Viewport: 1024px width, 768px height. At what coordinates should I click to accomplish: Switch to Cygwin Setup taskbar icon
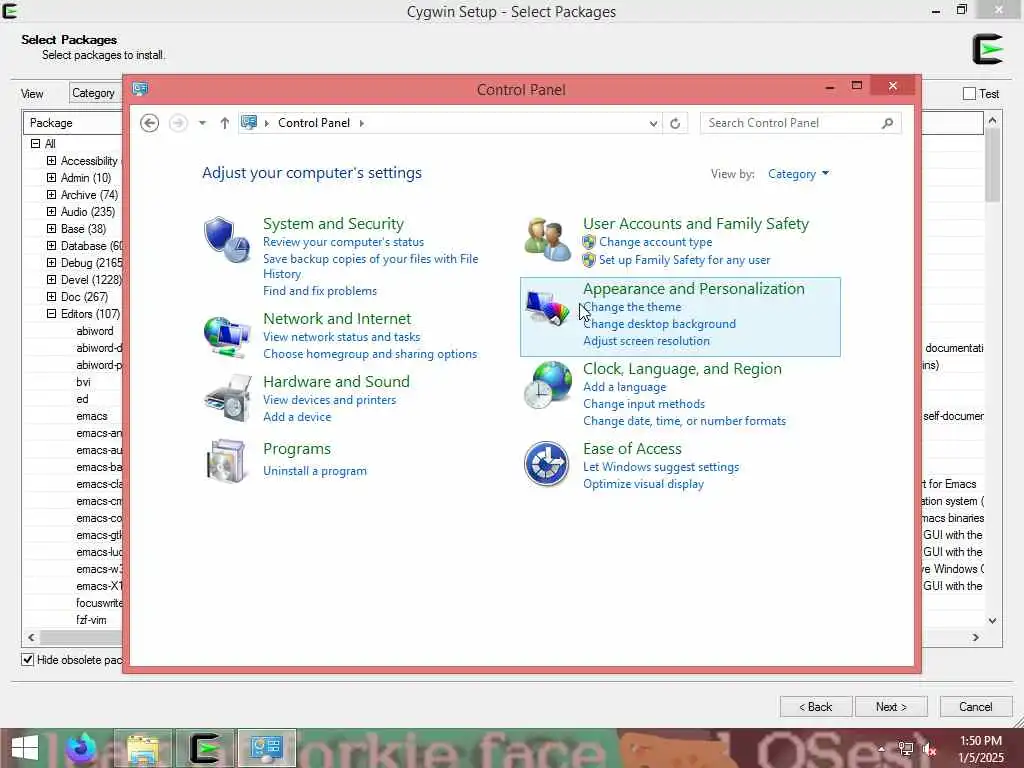click(x=204, y=748)
